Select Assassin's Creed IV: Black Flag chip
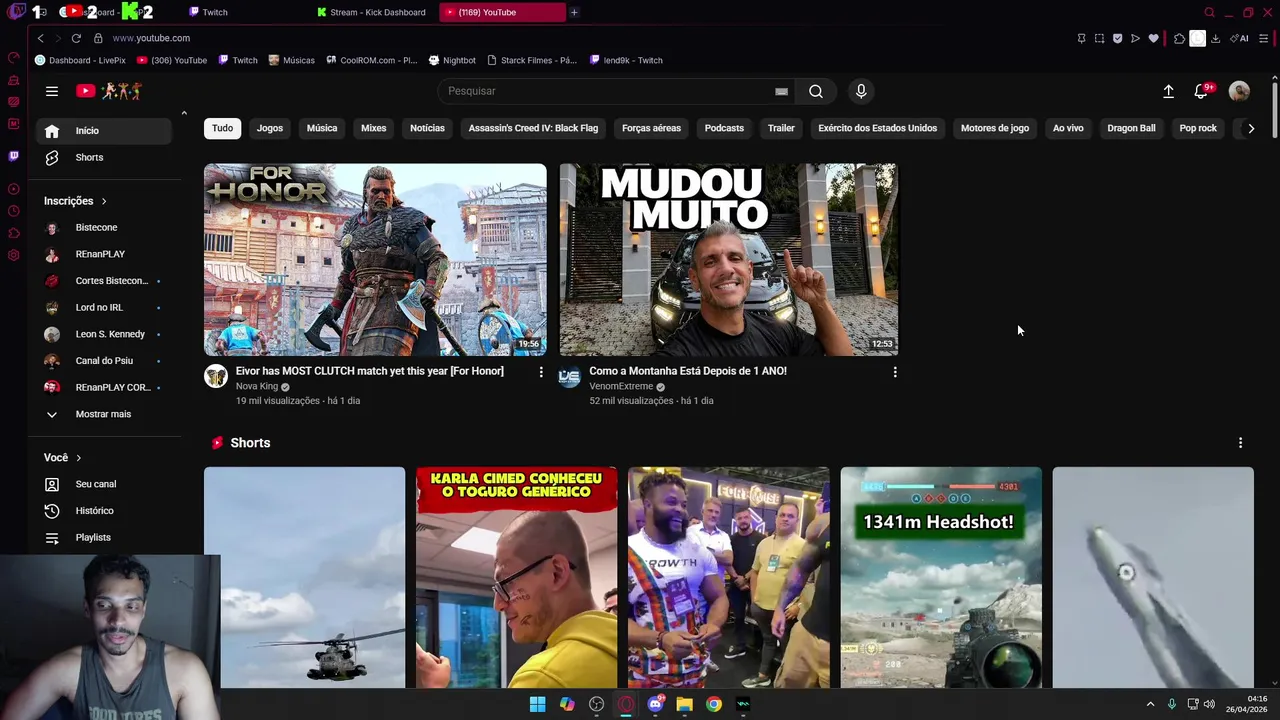This screenshot has height=720, width=1280. coord(533,128)
